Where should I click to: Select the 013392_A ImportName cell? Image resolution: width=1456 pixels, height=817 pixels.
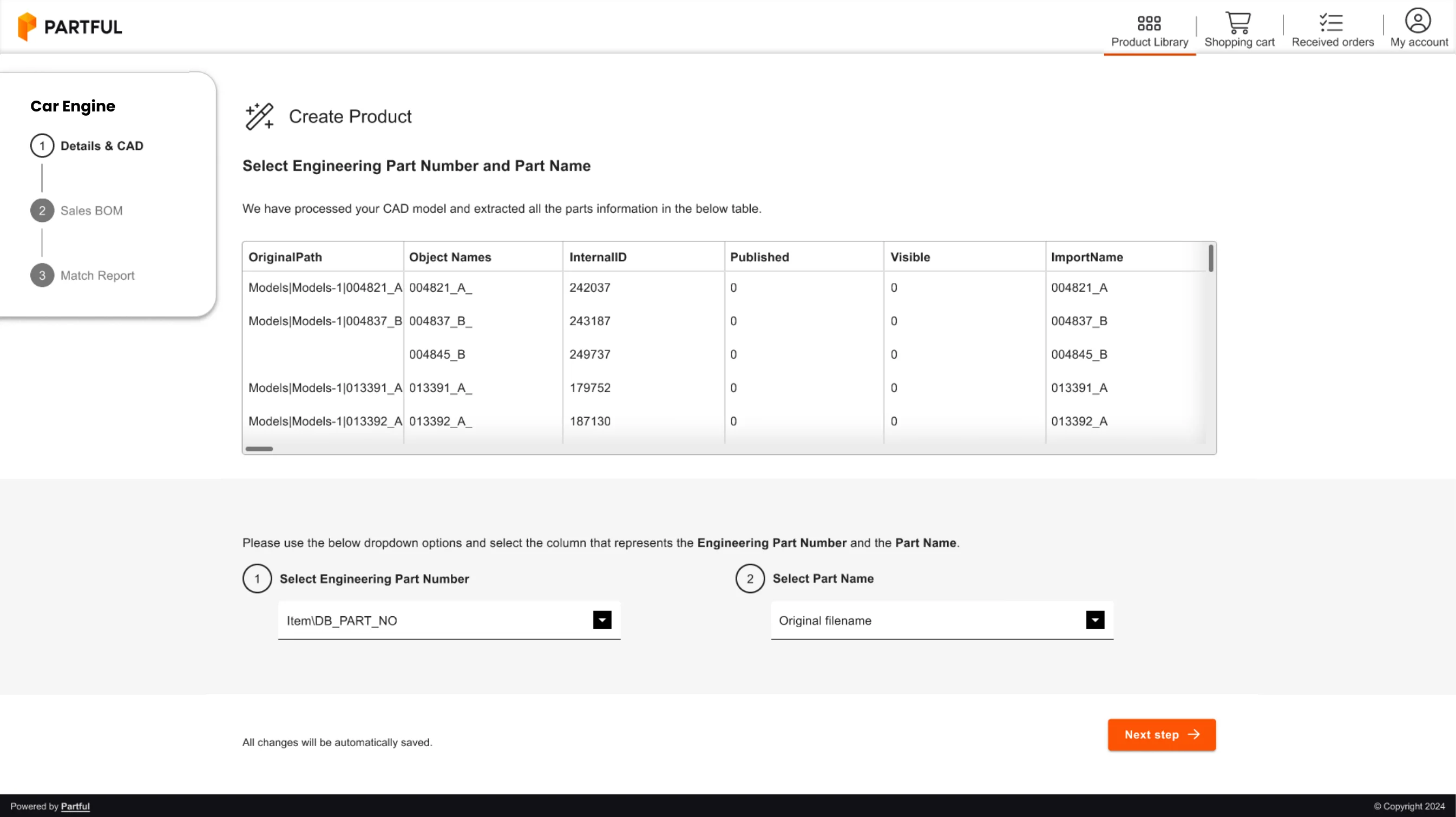1079,421
